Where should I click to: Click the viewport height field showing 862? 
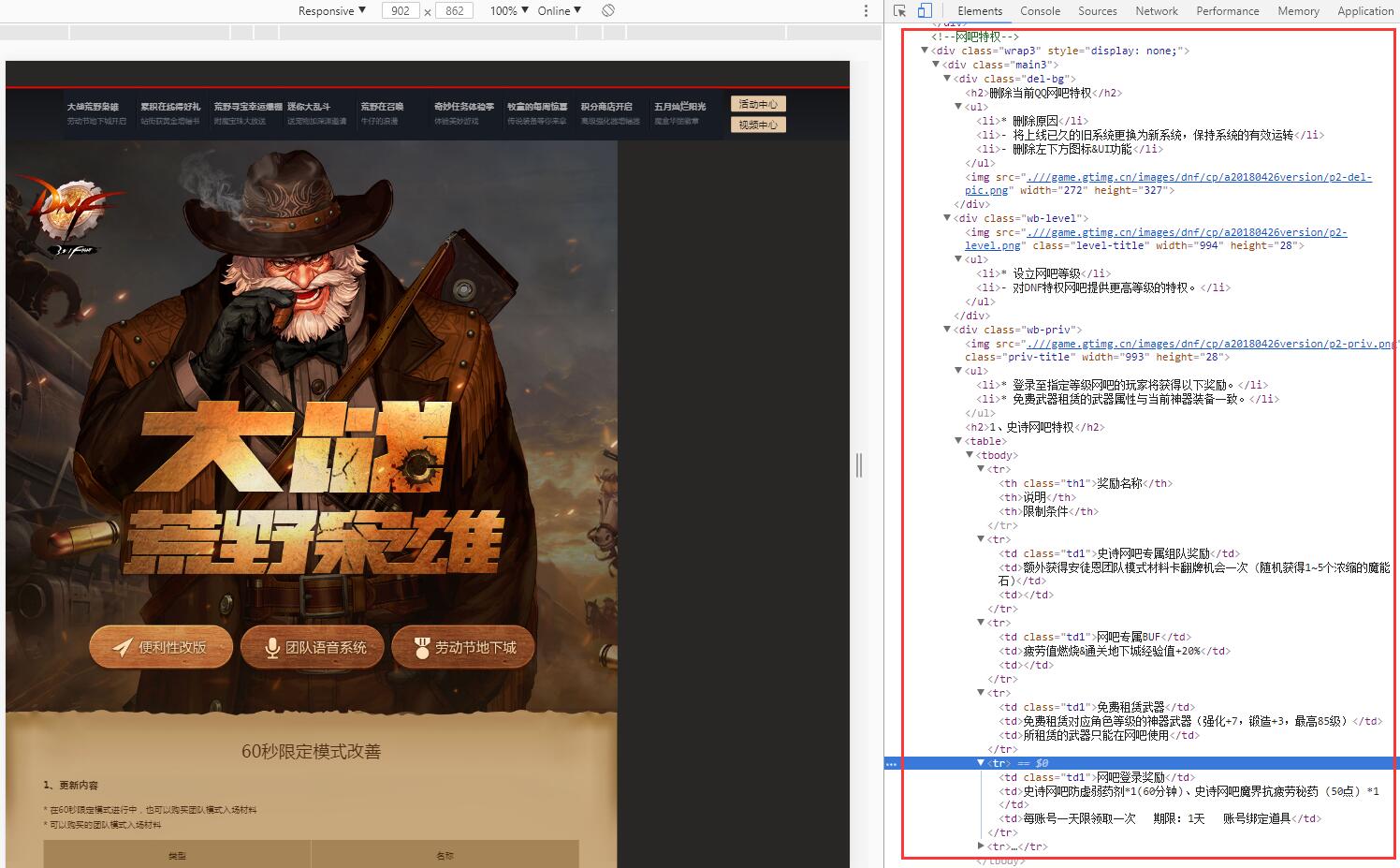[x=455, y=10]
